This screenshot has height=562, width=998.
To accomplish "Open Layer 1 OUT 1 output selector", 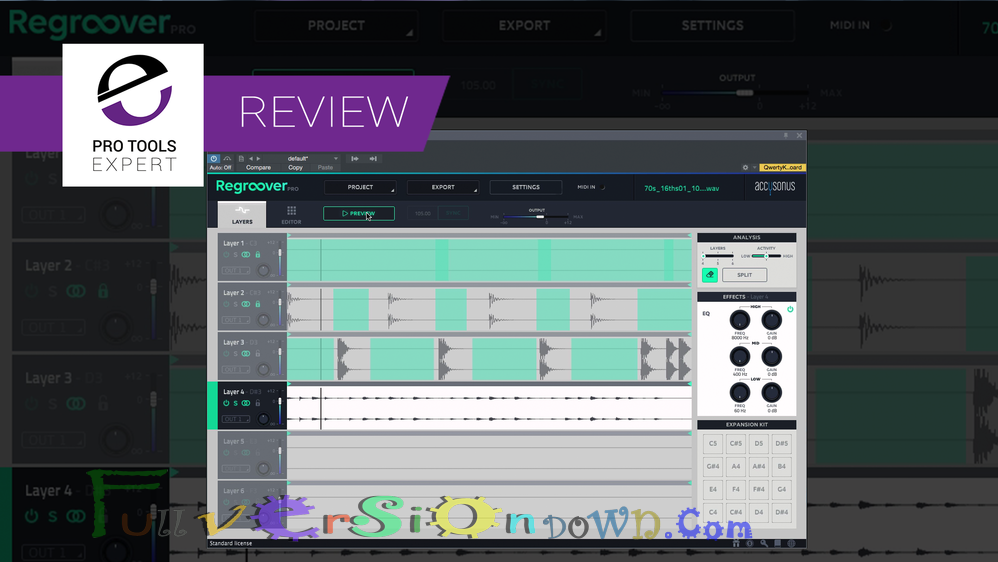I will click(x=237, y=270).
